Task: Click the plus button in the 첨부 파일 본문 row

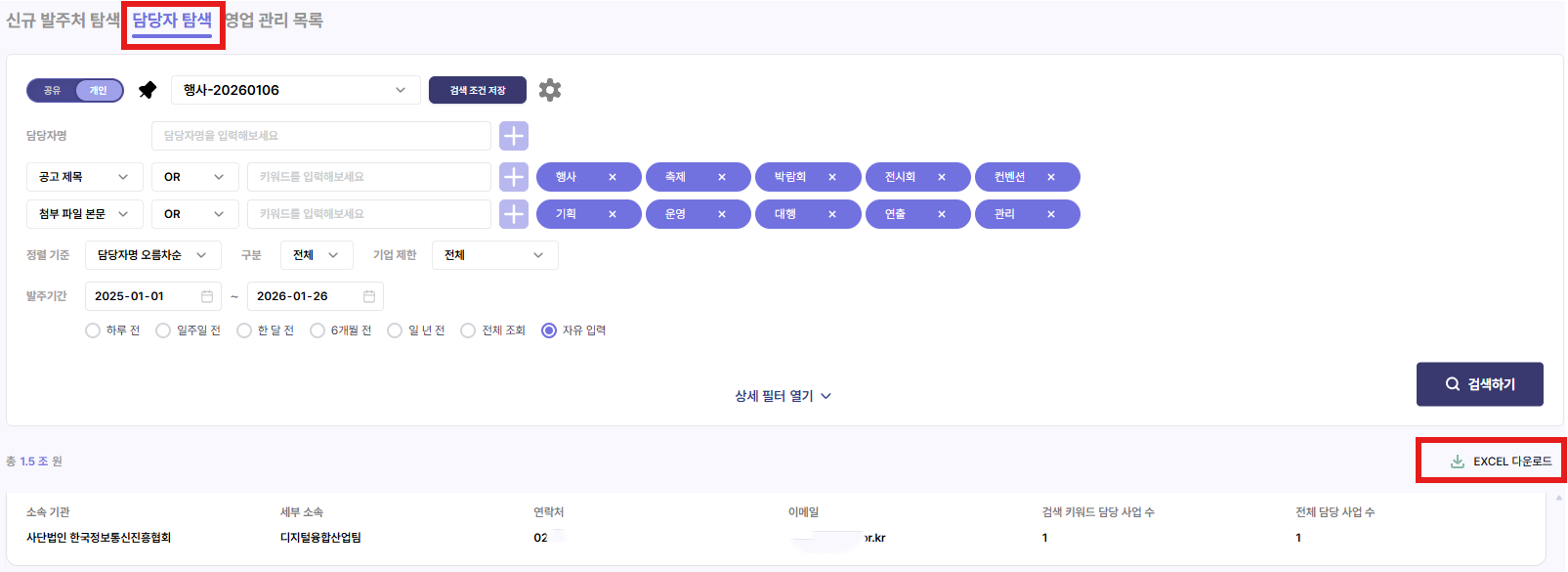Action: tap(514, 214)
